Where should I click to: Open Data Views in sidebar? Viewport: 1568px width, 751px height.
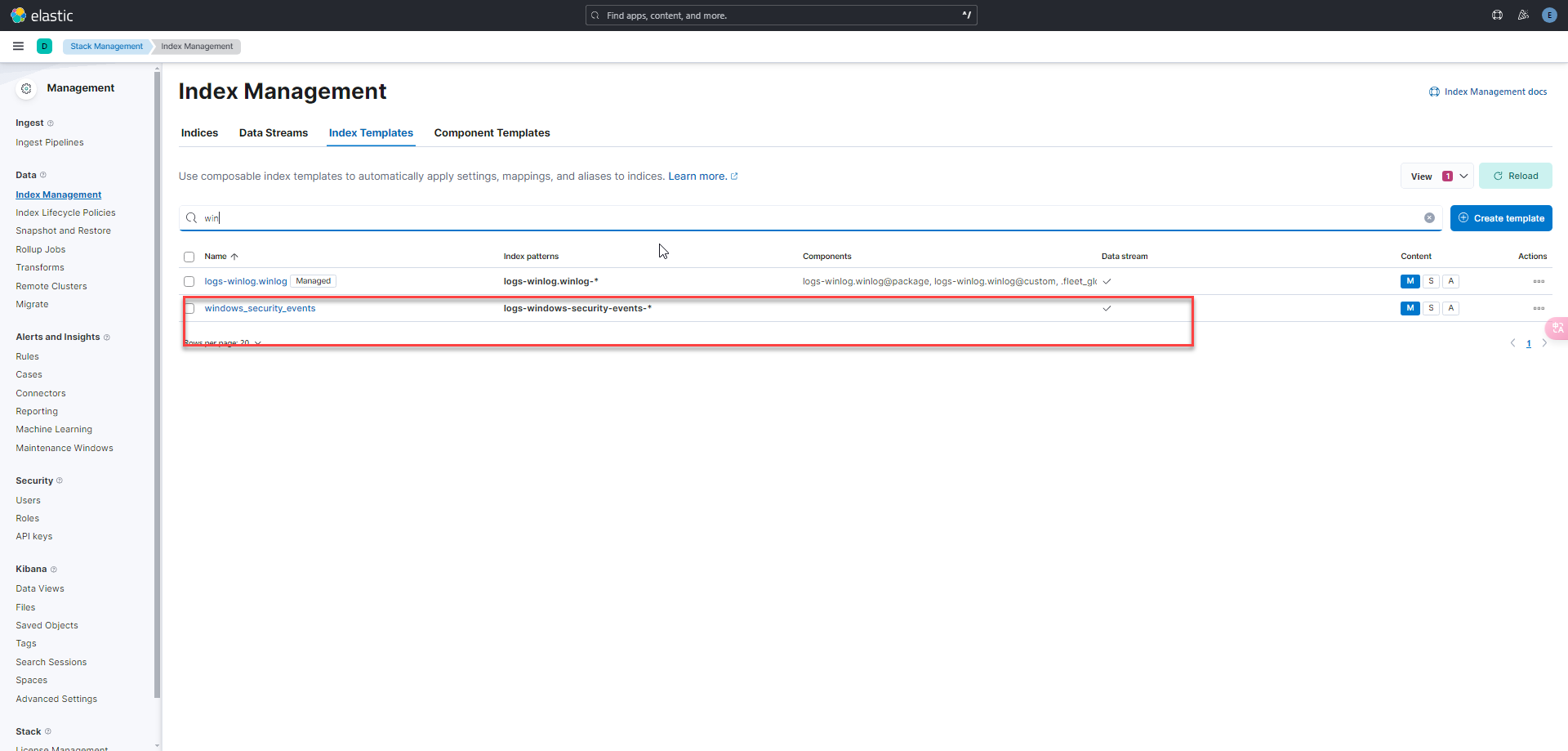(40, 589)
